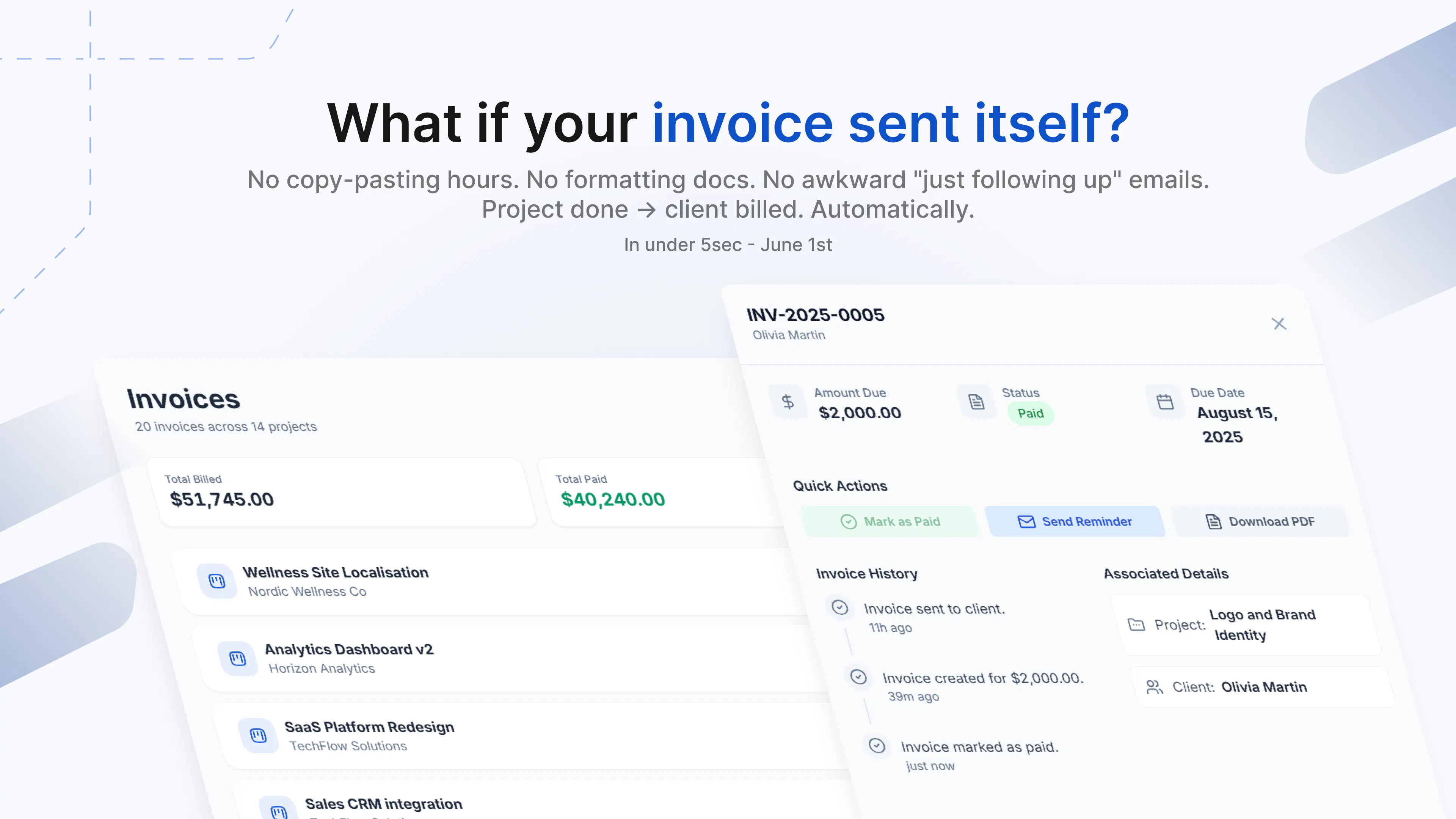Click the project icon for SaaS Platform Redesign
1456x819 pixels.
point(258,736)
